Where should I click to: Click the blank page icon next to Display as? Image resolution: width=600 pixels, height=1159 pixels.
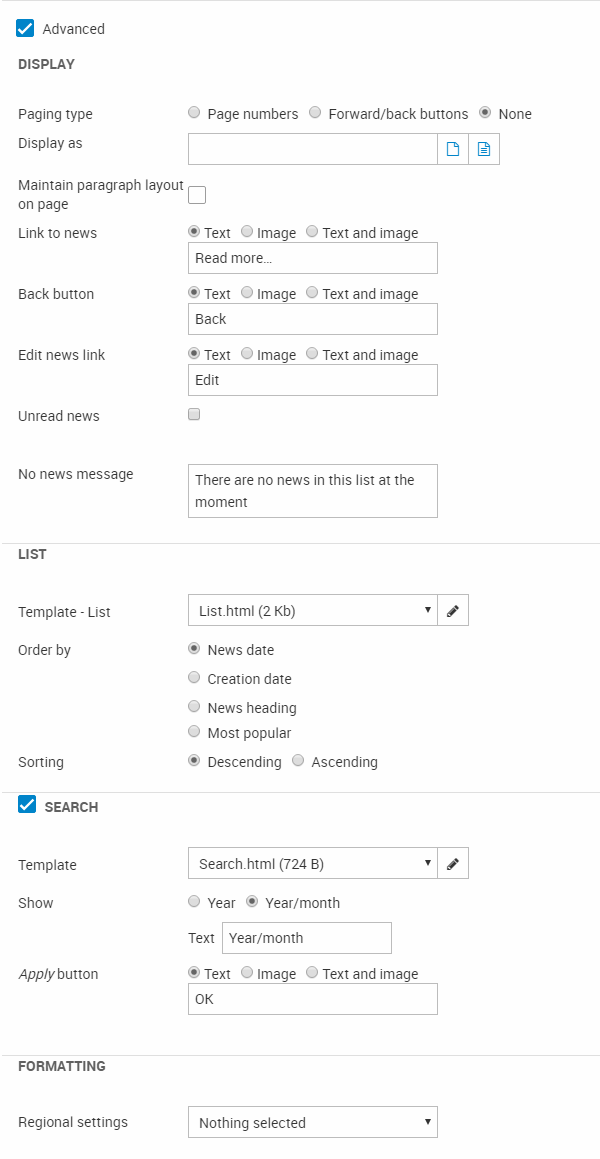[x=453, y=149]
